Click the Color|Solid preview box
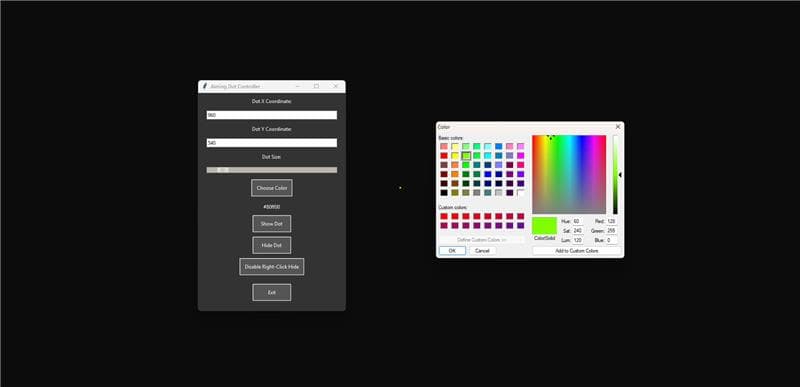This screenshot has height=387, width=800. (544, 225)
